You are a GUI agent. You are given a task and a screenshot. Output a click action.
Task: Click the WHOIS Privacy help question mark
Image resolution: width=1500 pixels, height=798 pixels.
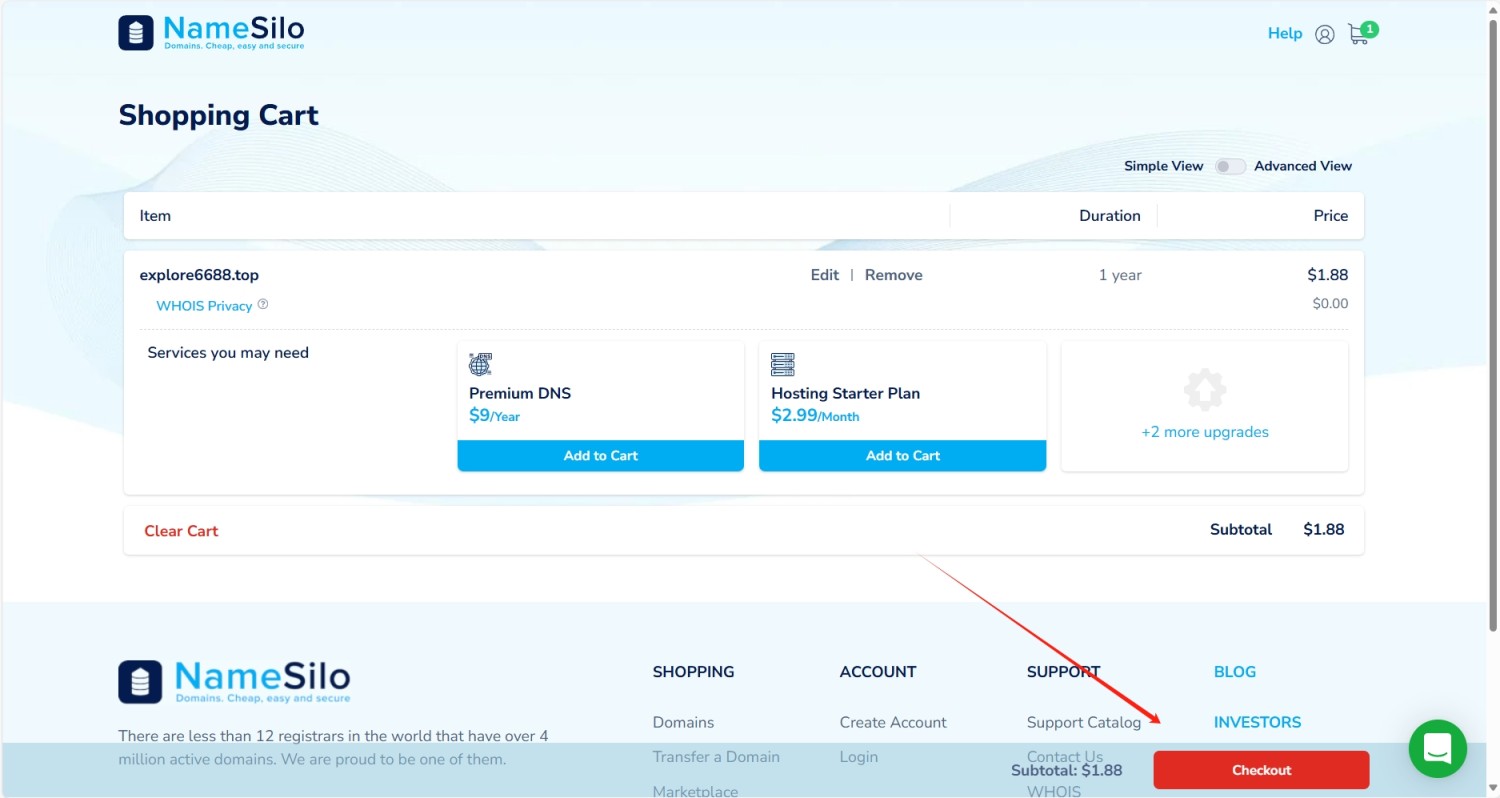(263, 304)
